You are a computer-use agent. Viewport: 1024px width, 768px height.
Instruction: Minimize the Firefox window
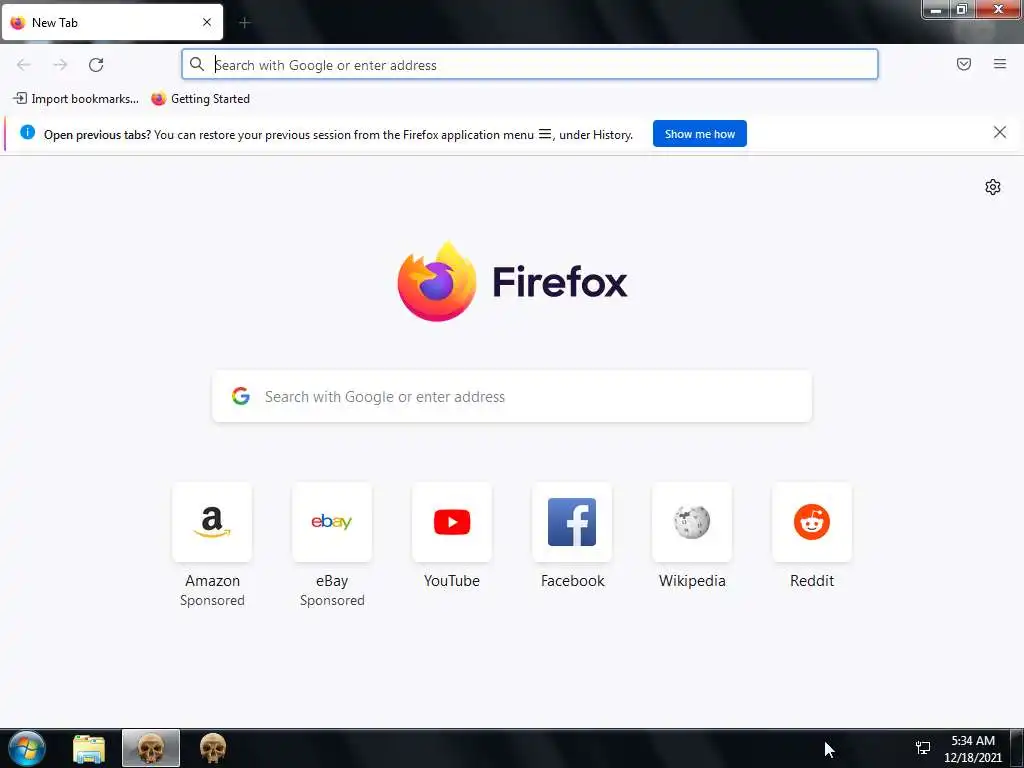click(936, 10)
